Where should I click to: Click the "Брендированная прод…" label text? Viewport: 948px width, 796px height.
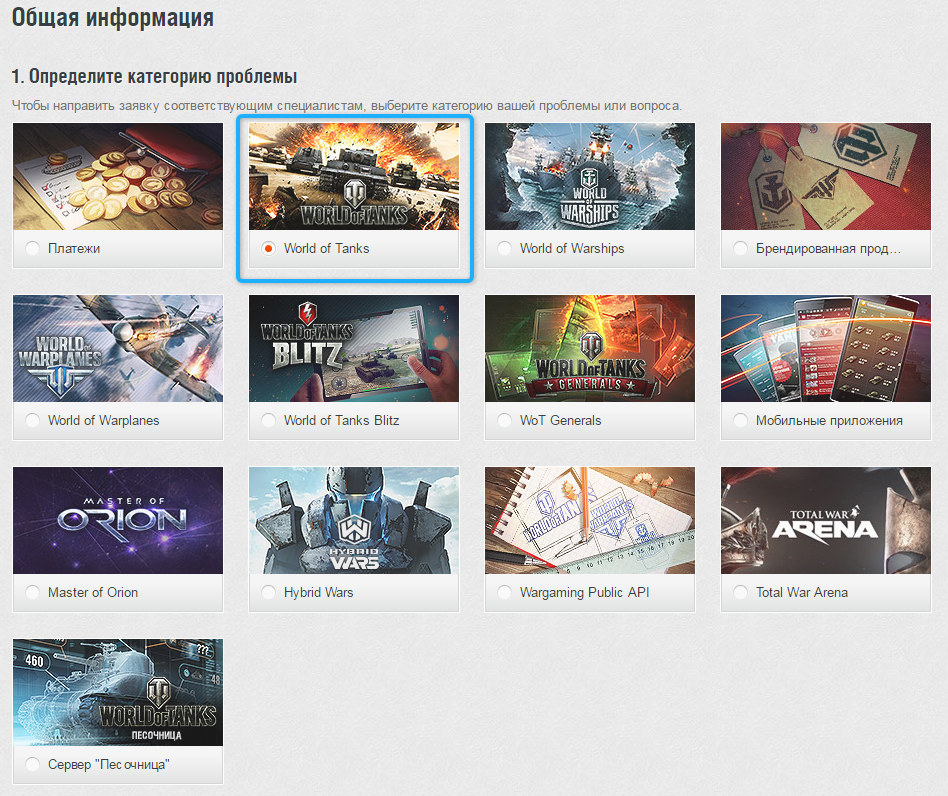[828, 248]
